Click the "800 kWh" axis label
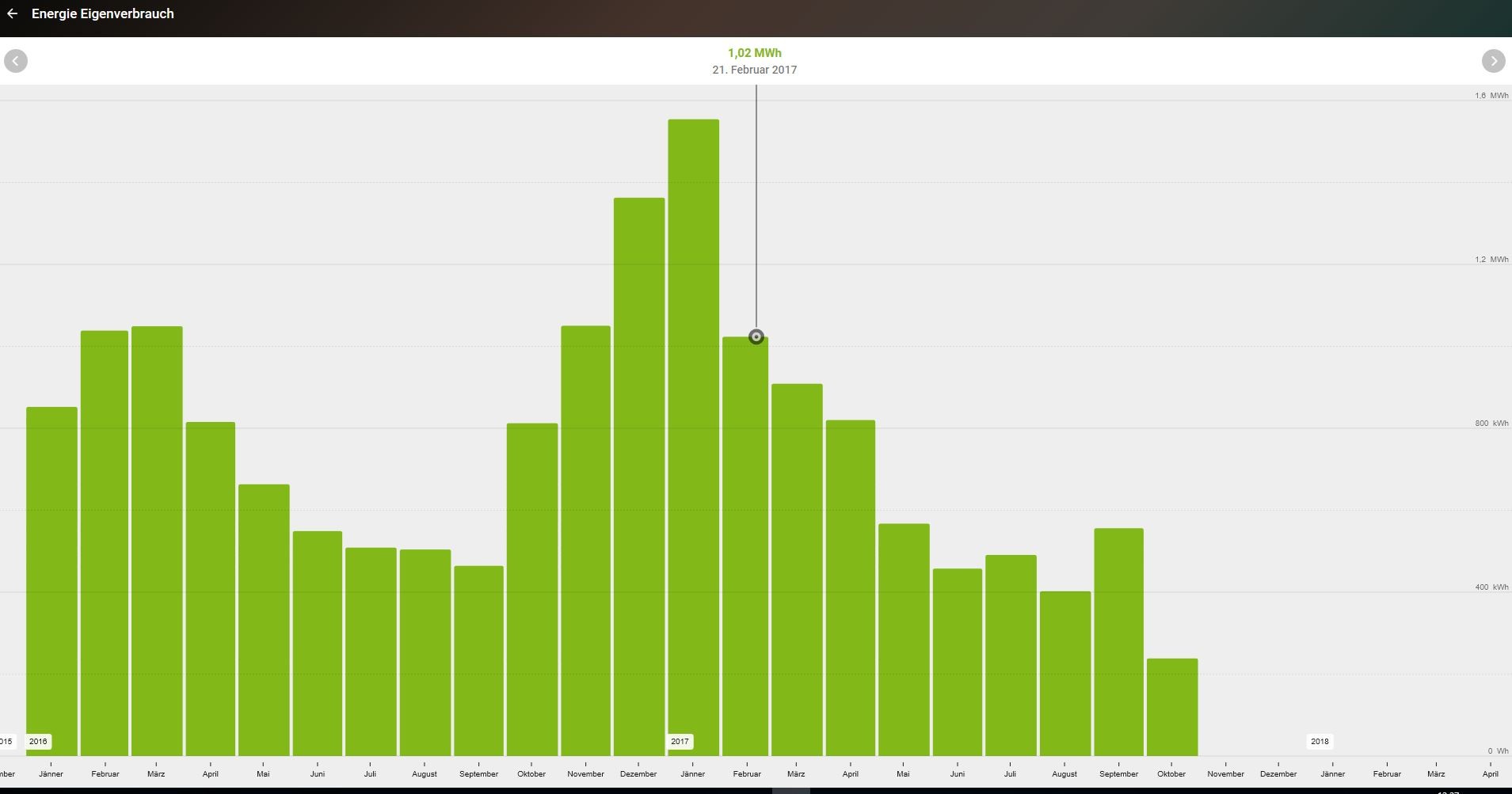 1491,424
